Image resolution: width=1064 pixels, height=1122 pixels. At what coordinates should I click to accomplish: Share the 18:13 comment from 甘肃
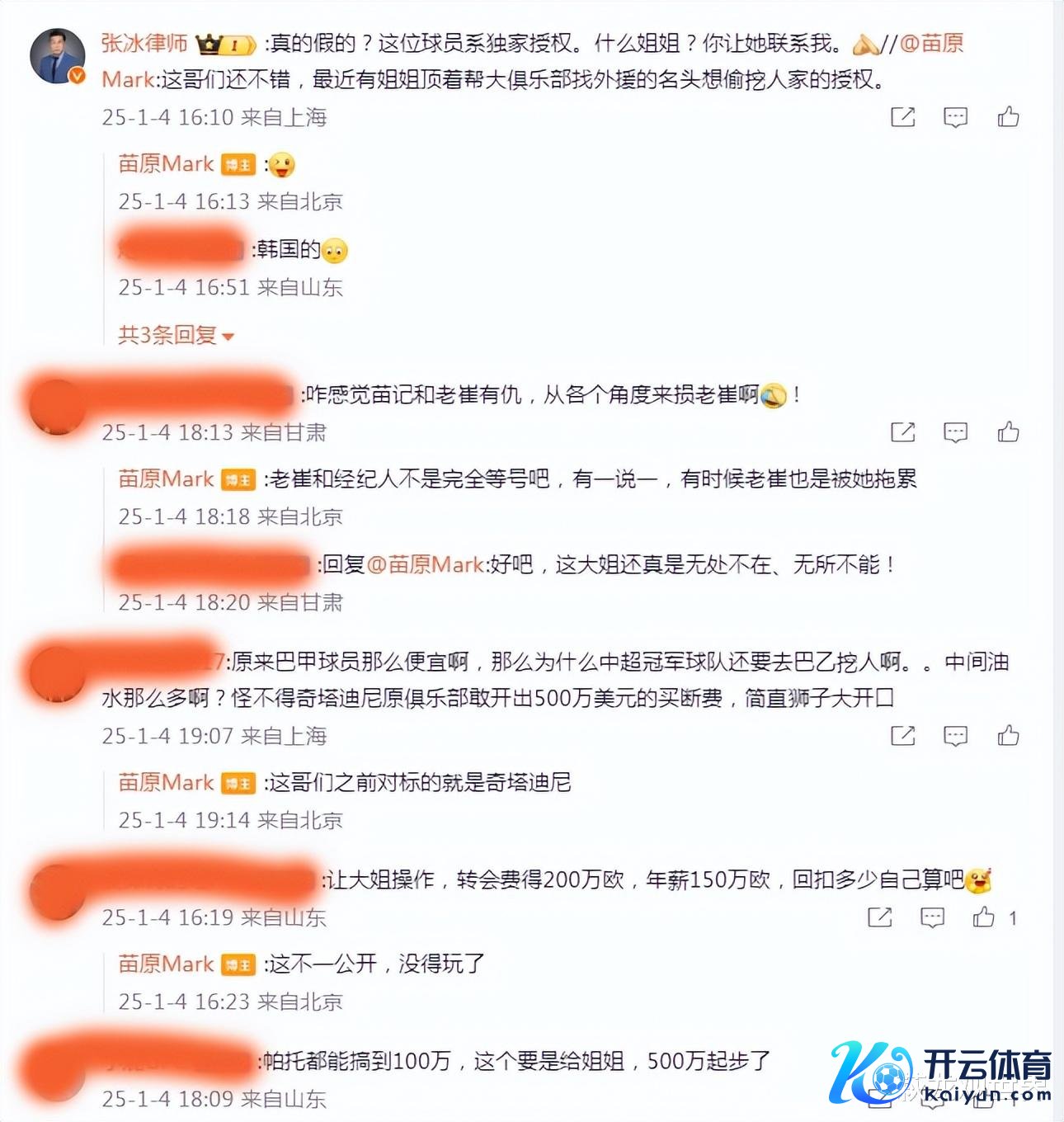click(x=903, y=432)
